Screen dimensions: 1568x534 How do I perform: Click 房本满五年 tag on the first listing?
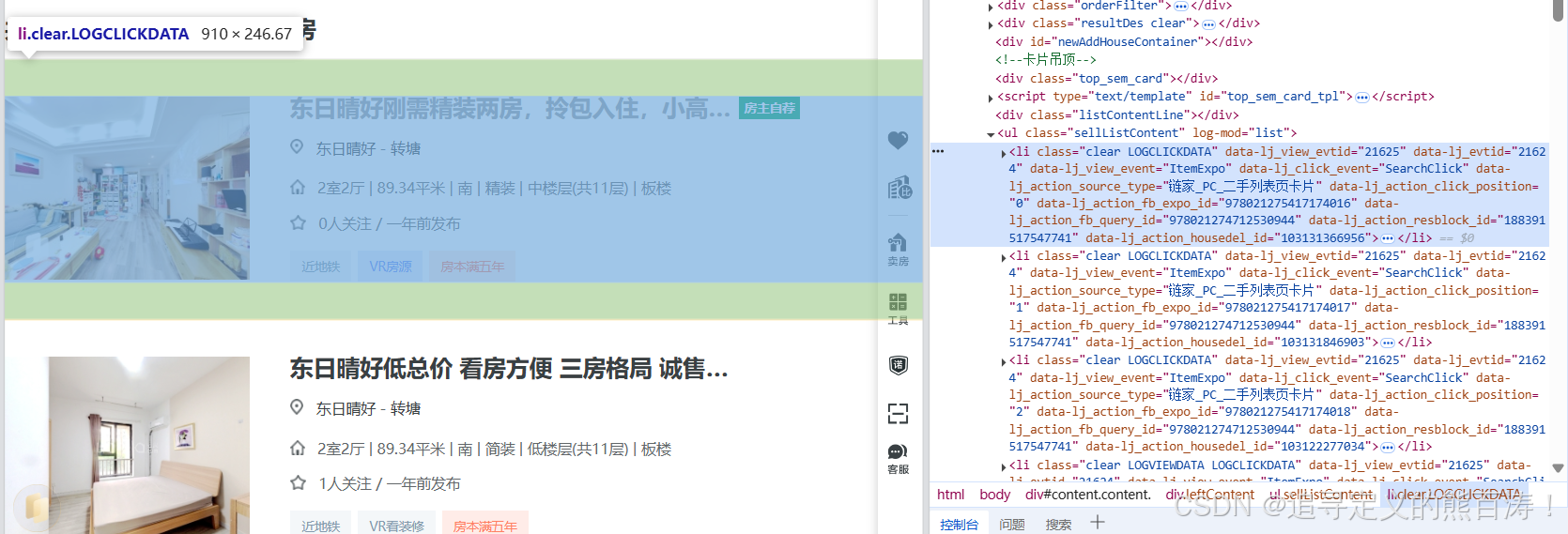(x=472, y=267)
